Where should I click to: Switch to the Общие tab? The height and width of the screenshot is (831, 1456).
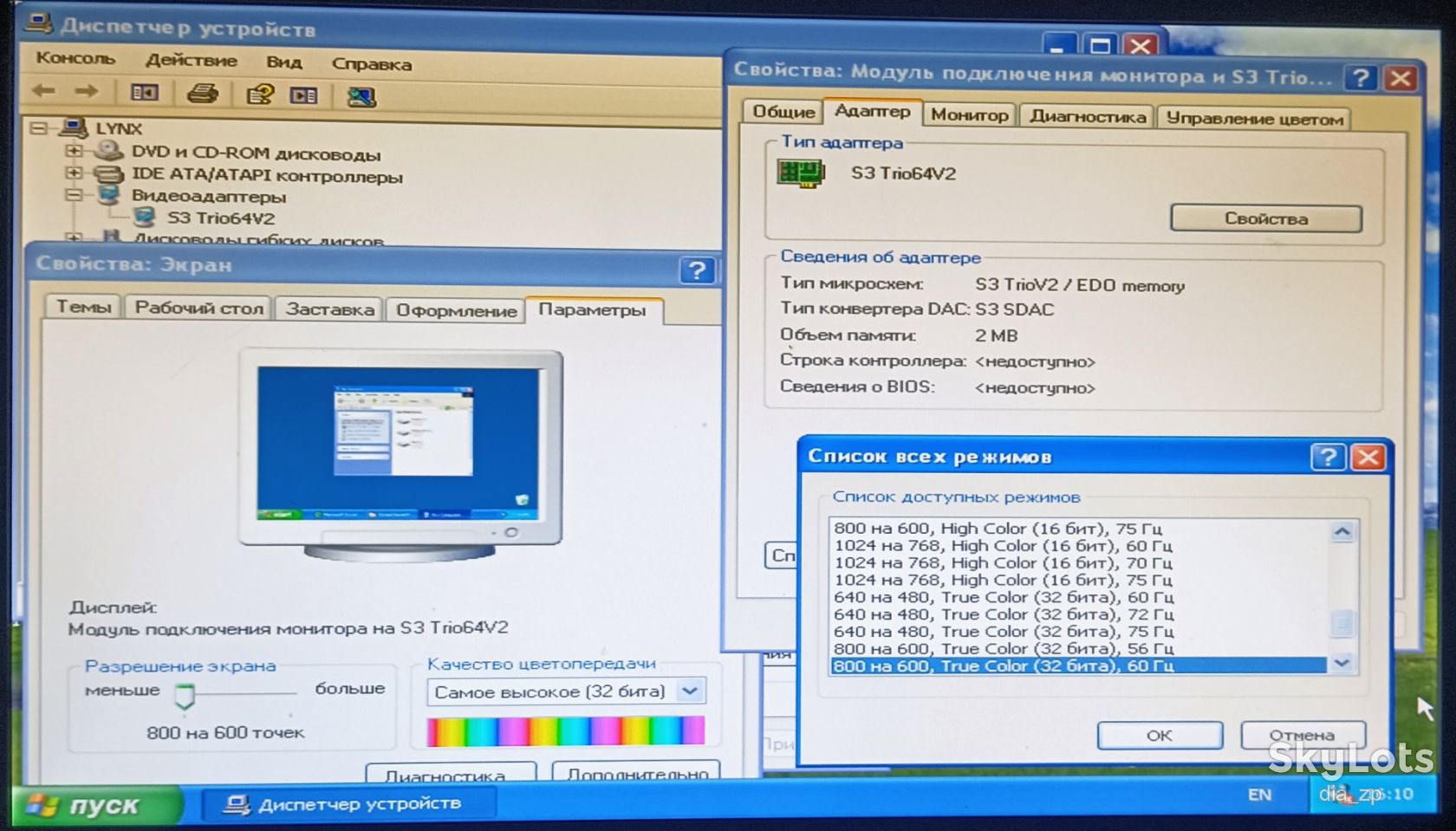pyautogui.click(x=783, y=112)
